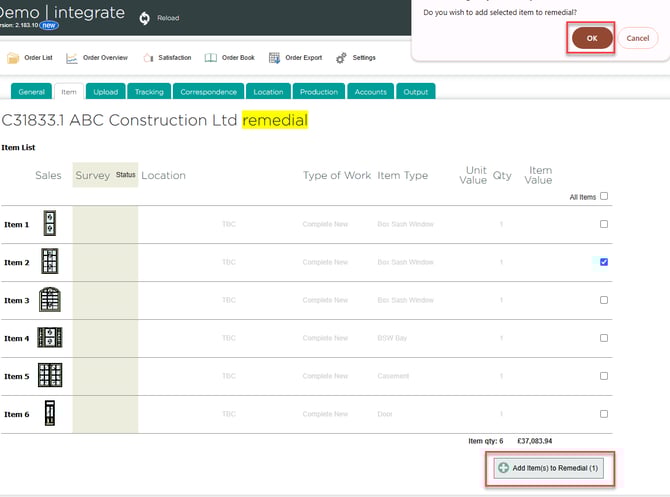Click Add Item(s) to Remedial button
Image resolution: width=670 pixels, height=497 pixels.
tap(548, 468)
